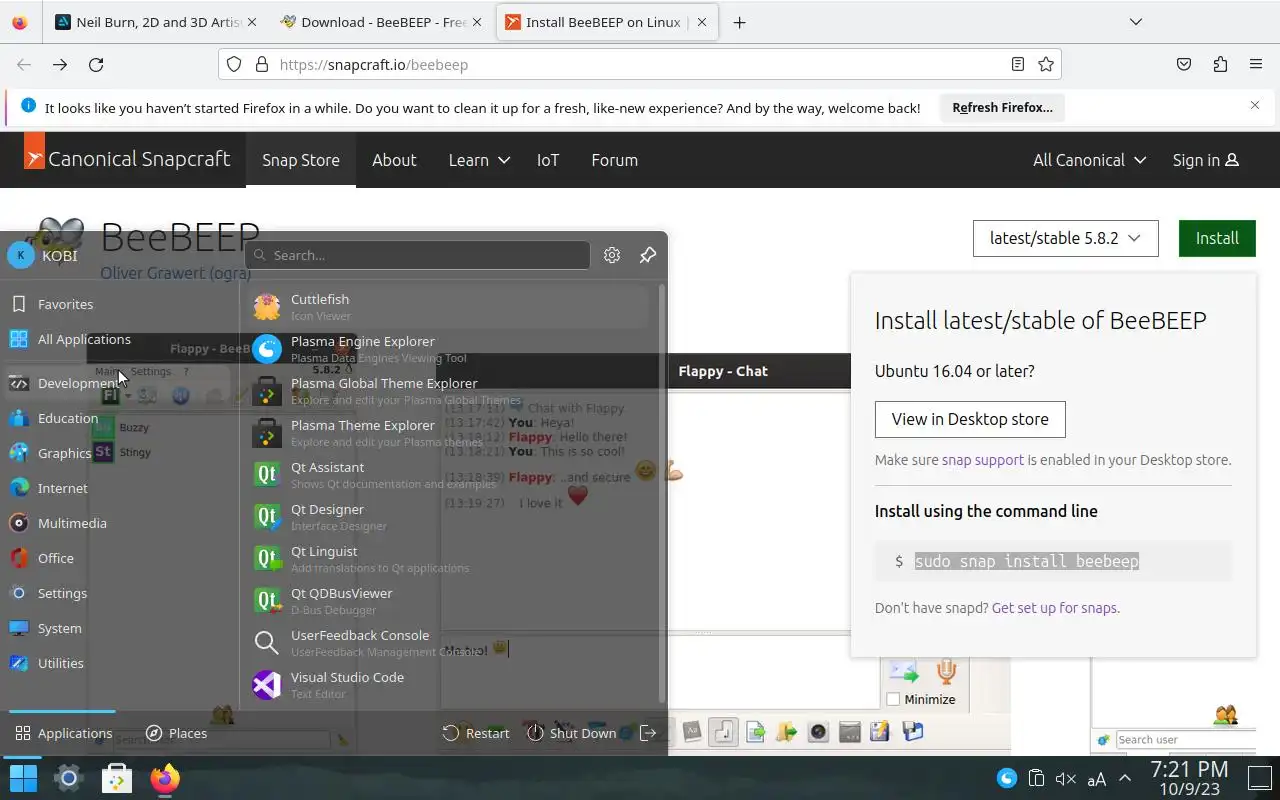Select the All Applications category
This screenshot has width=1280, height=800.
point(120,339)
